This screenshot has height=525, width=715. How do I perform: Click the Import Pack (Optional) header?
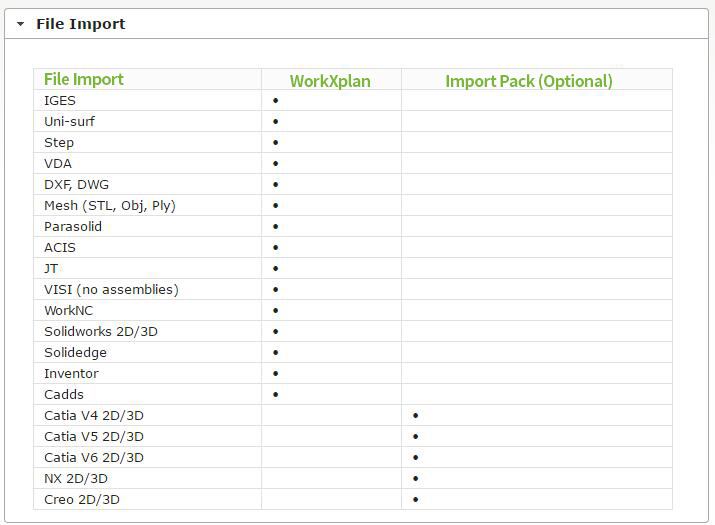(529, 81)
